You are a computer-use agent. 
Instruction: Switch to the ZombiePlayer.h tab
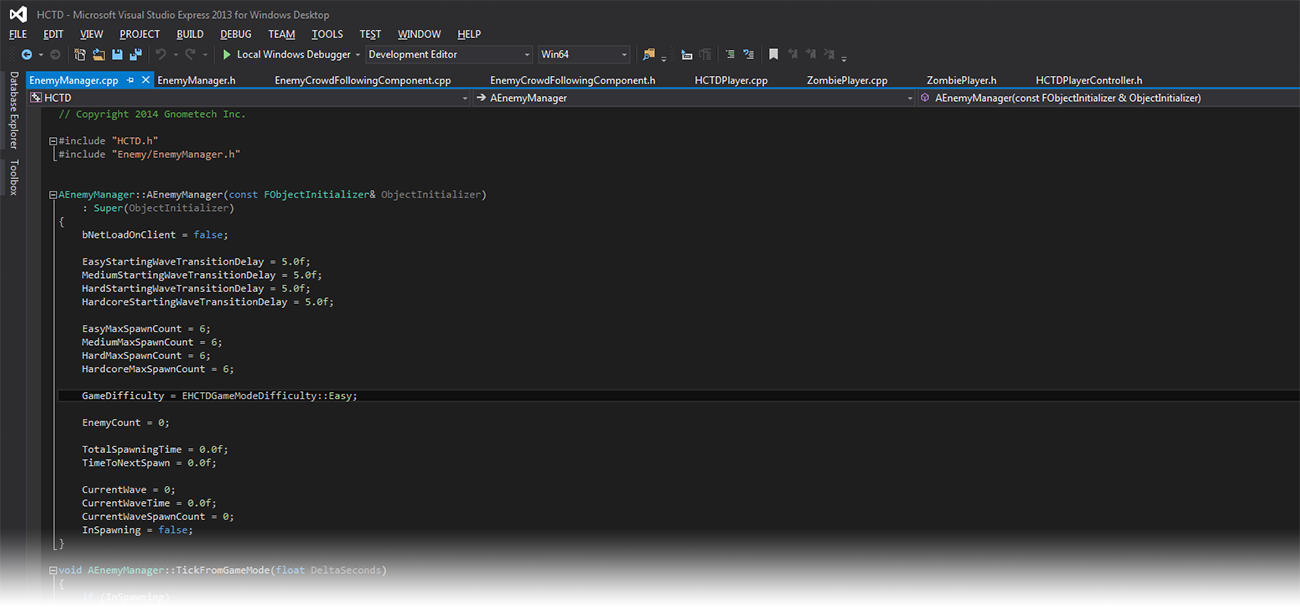961,80
